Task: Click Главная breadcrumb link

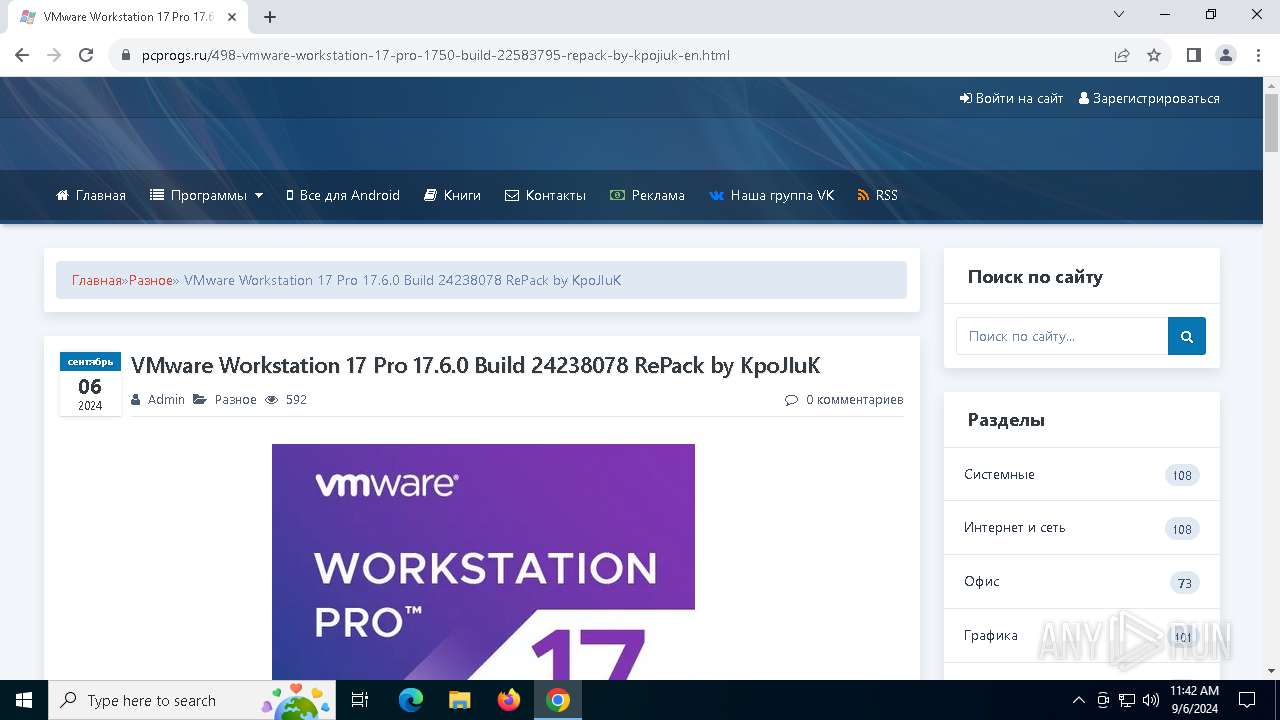Action: [96, 280]
